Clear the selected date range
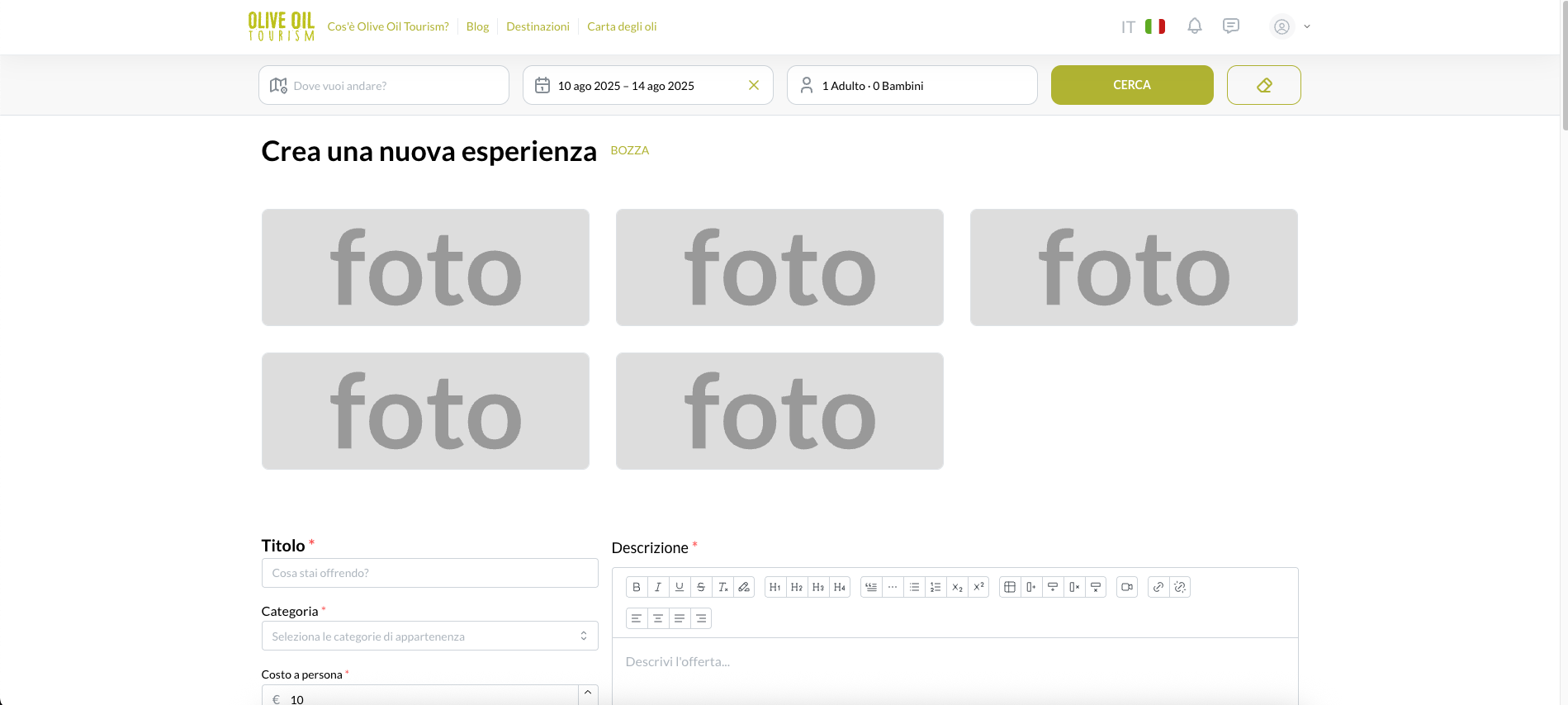 753,85
